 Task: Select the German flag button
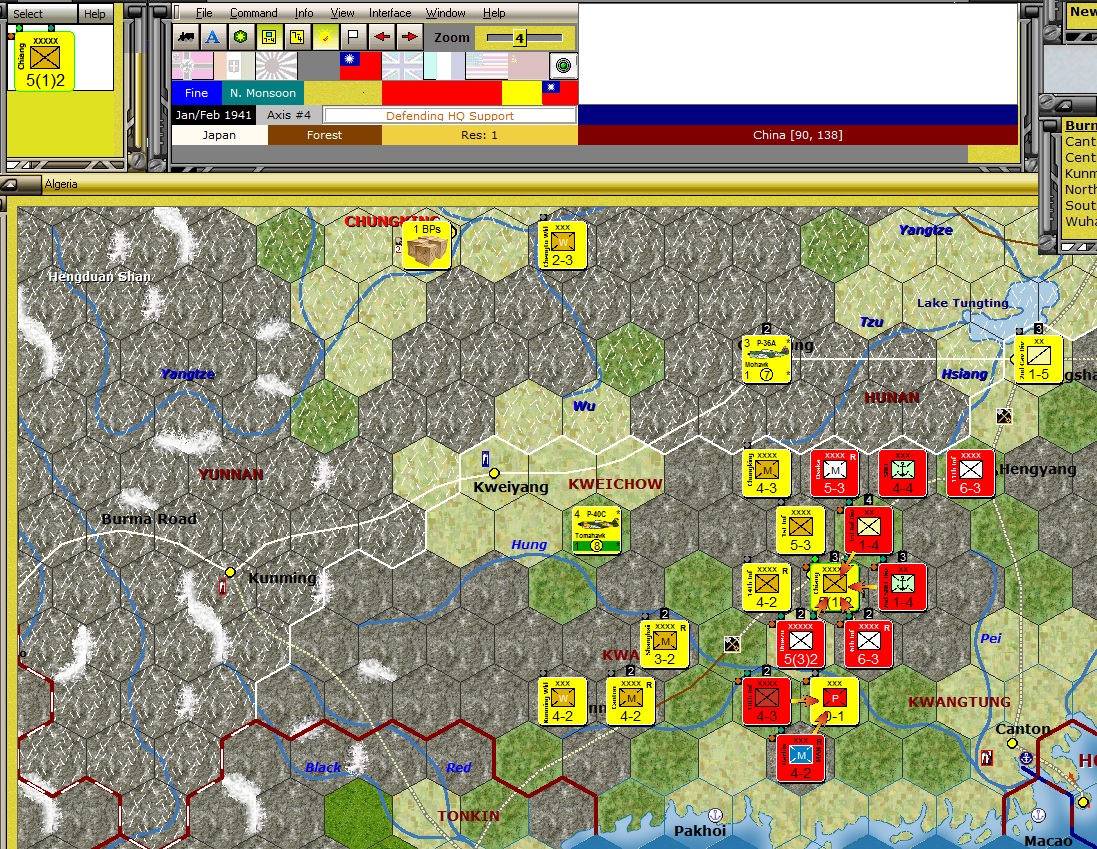point(192,66)
